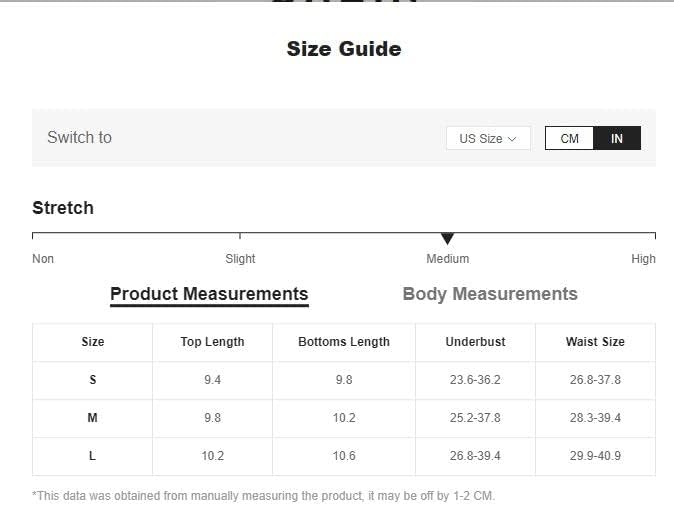Click the Top Length column header
The height and width of the screenshot is (506, 674).
(x=212, y=342)
